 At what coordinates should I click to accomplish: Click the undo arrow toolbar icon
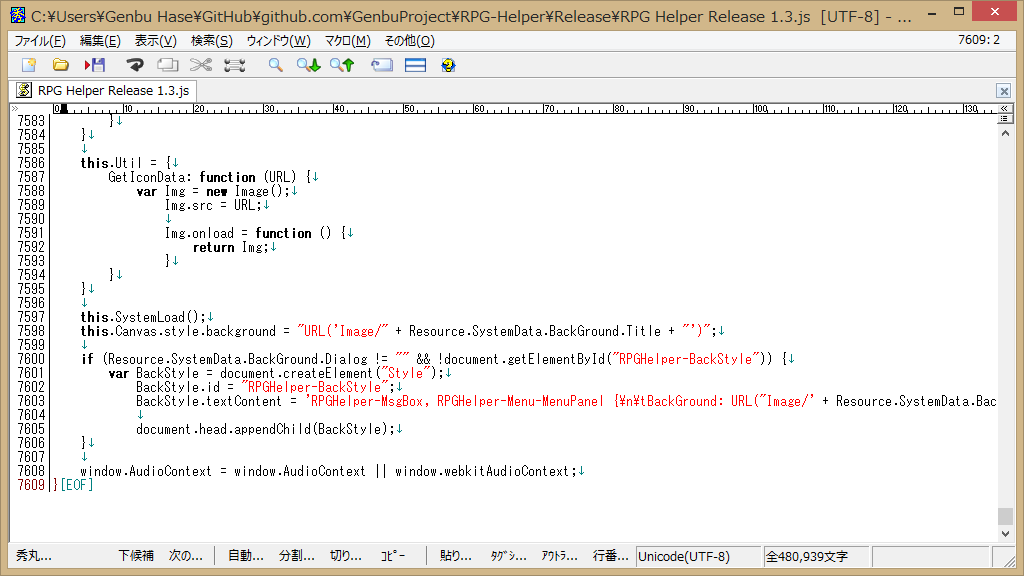134,65
